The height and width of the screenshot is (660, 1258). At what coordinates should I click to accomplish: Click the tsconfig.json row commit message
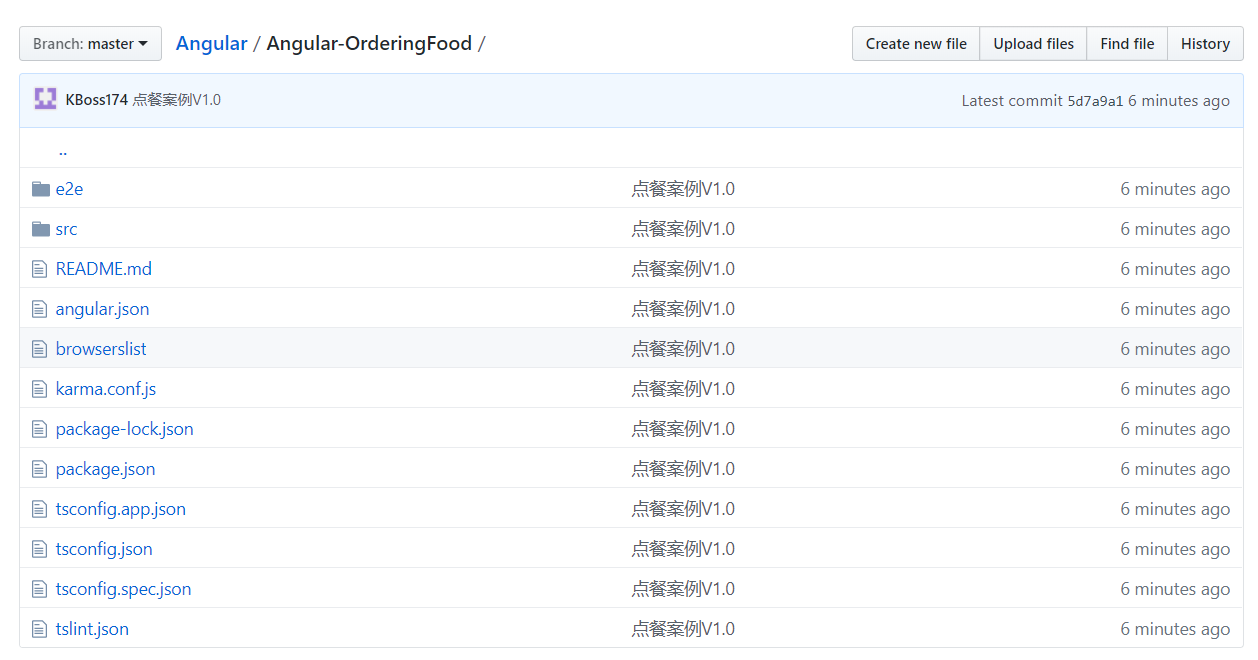pos(683,549)
